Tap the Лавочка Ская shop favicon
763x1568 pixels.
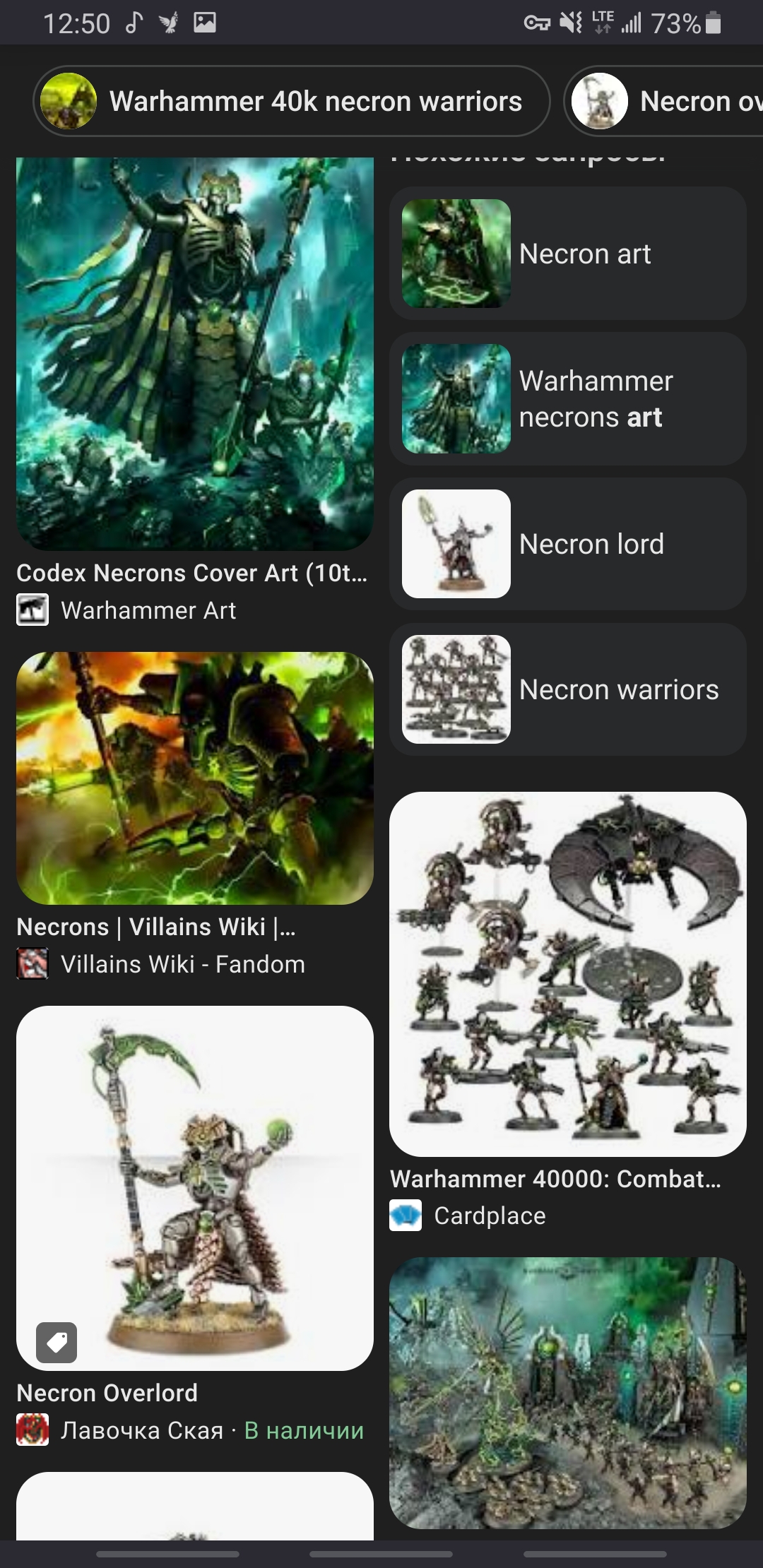pyautogui.click(x=32, y=1430)
